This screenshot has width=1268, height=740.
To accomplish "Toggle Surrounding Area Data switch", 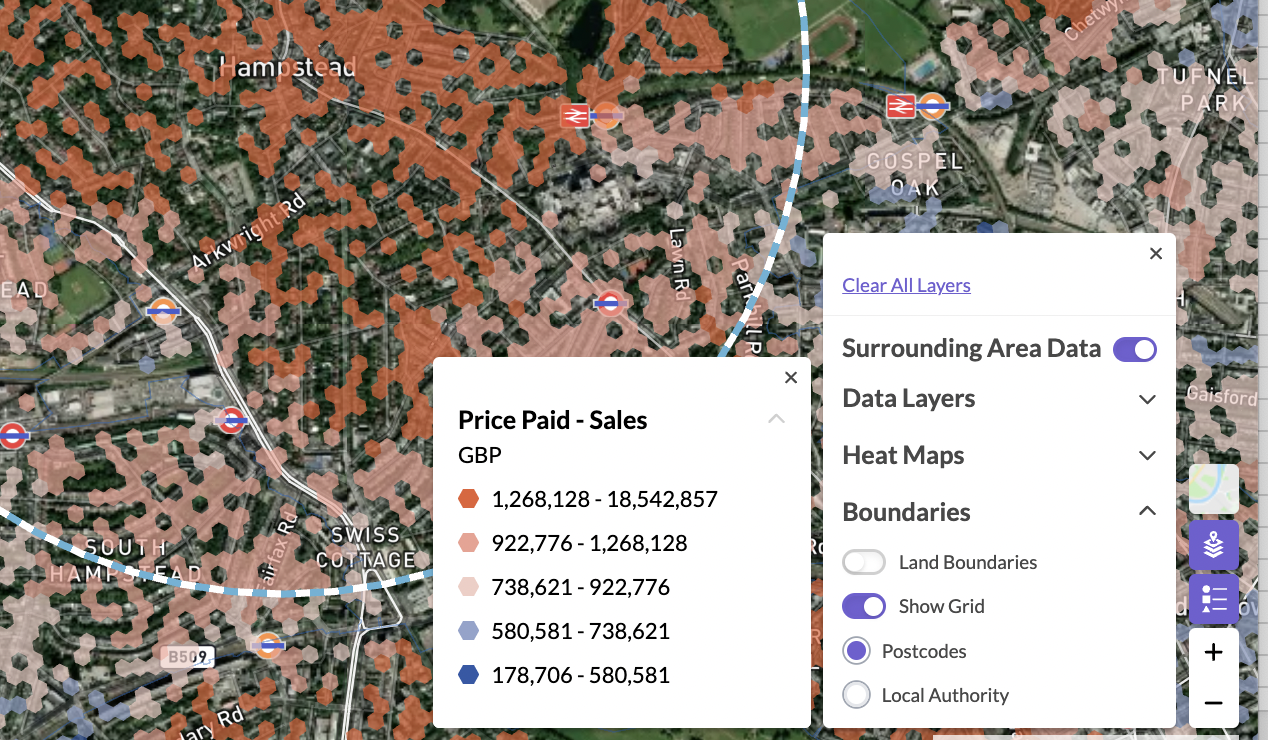I will (x=1135, y=349).
